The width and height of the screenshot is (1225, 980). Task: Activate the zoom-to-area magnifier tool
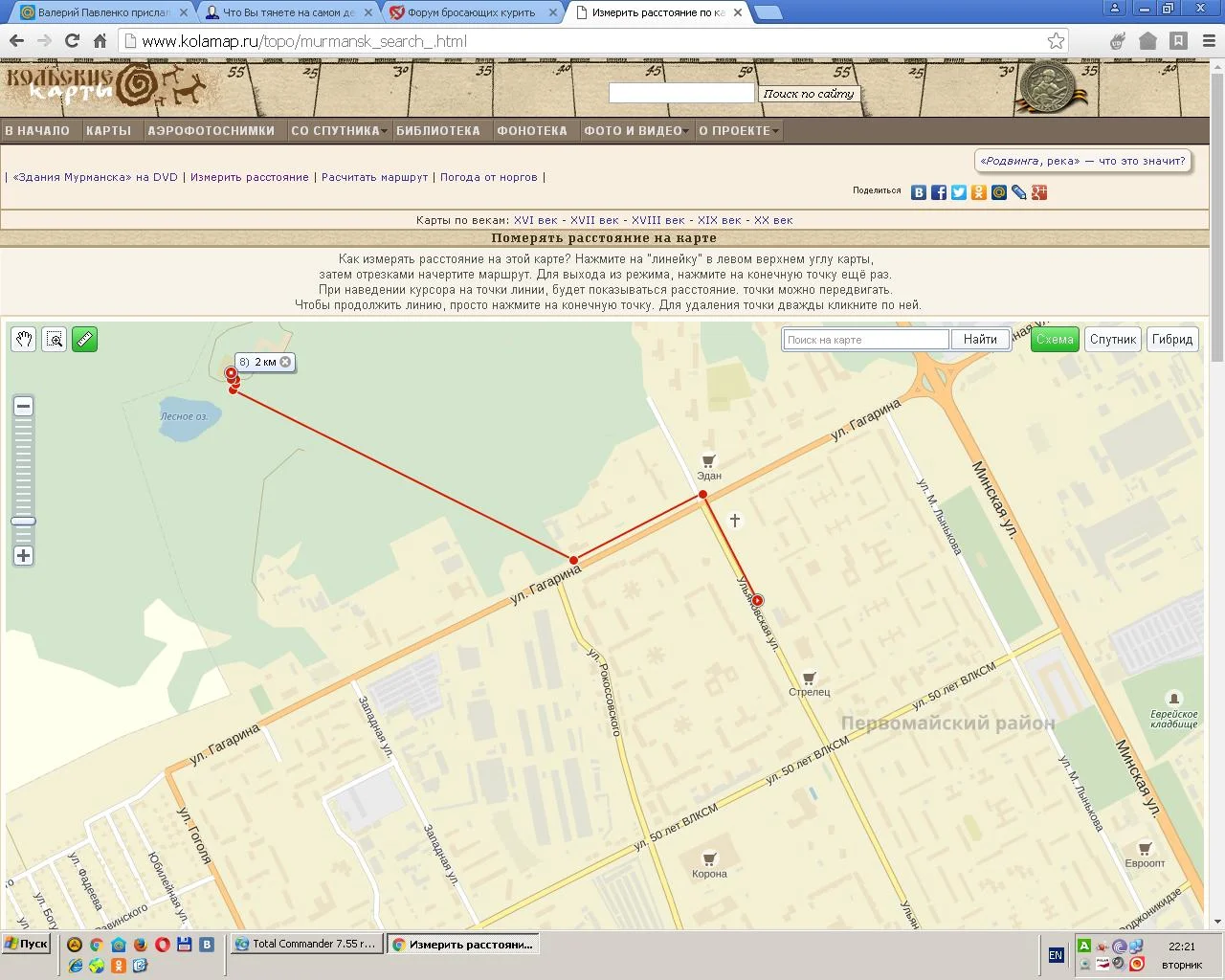click(55, 339)
